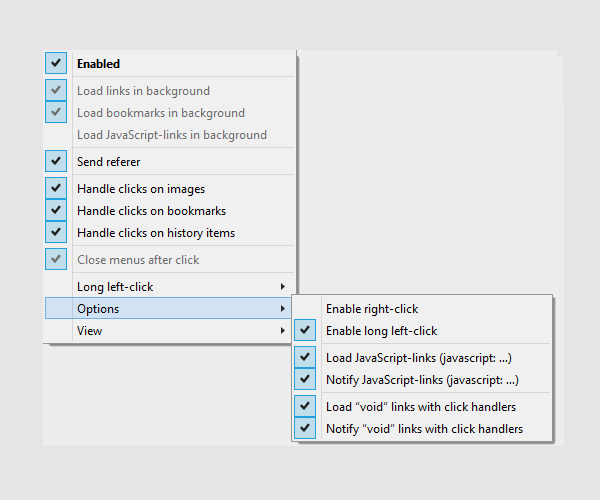Viewport: 600px width, 500px height.
Task: Uncheck Load "void" links checkmark
Action: (305, 406)
